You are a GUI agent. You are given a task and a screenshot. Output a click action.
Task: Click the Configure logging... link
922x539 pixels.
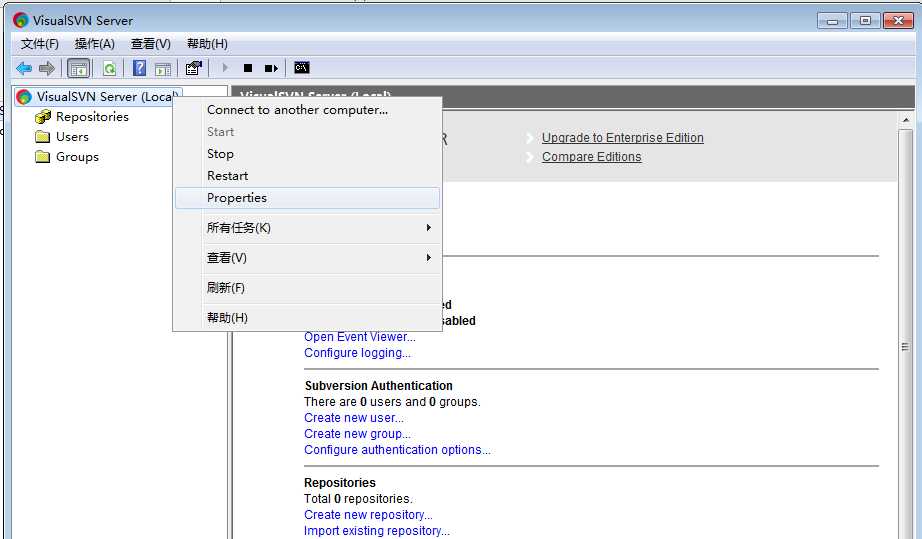click(357, 353)
